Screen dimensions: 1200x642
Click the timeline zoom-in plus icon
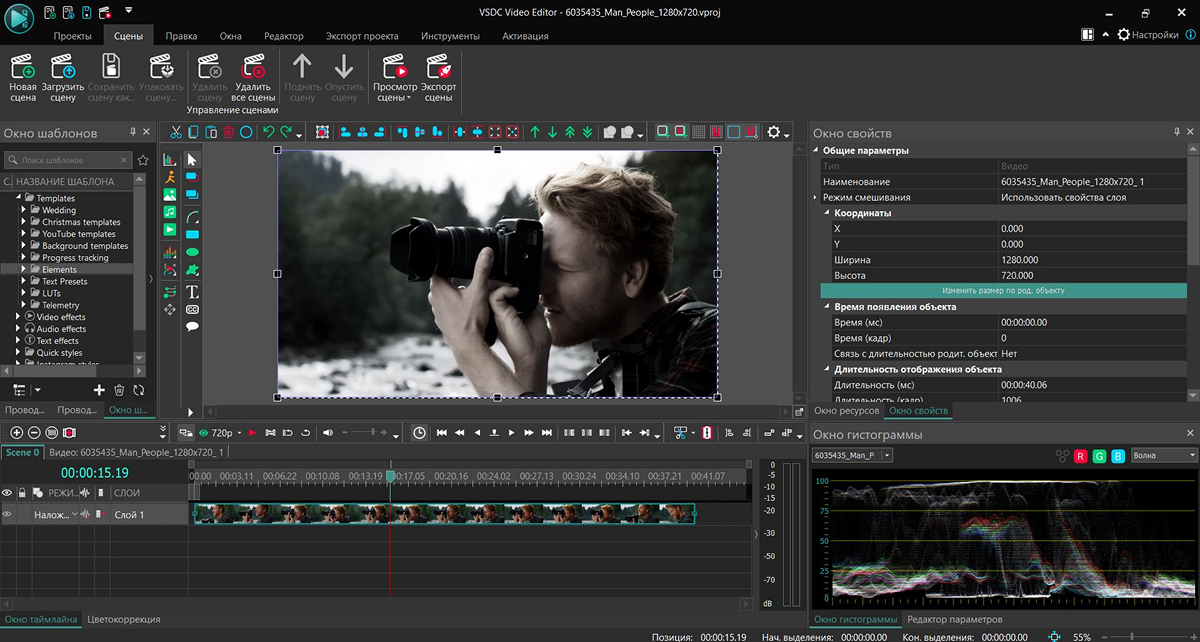(16, 433)
